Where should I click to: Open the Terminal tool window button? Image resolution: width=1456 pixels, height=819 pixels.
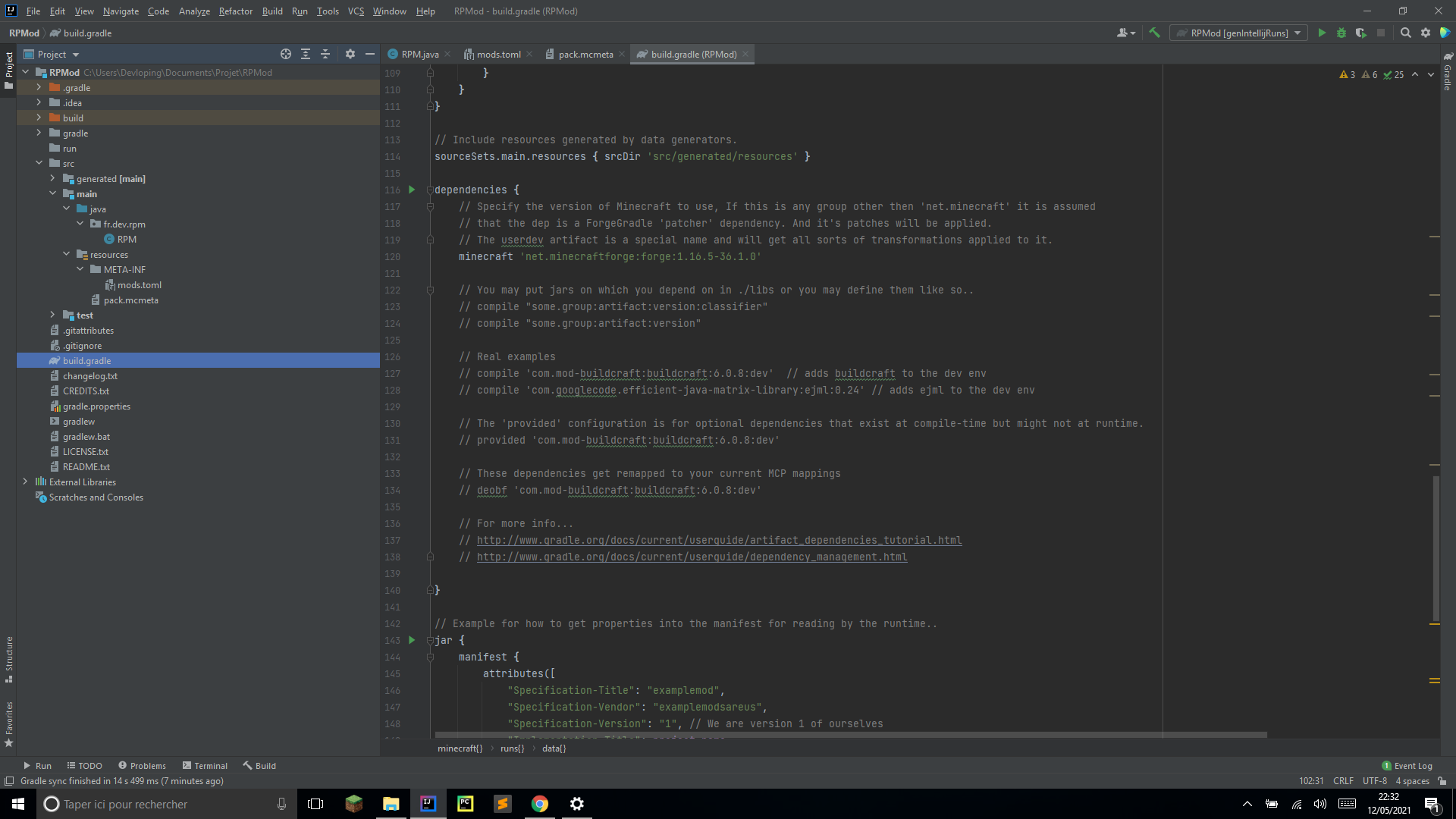pos(205,765)
